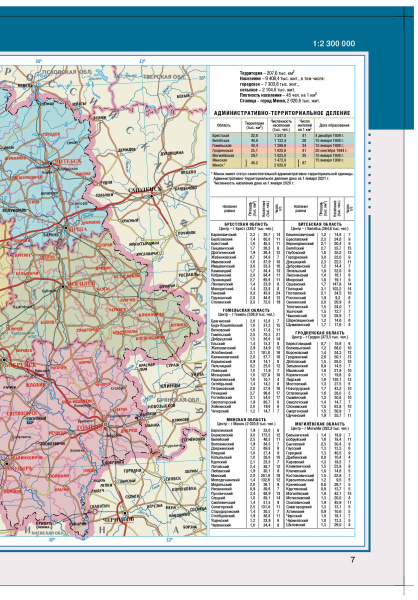Click the Административно-территориальное деление heading

[x=282, y=113]
